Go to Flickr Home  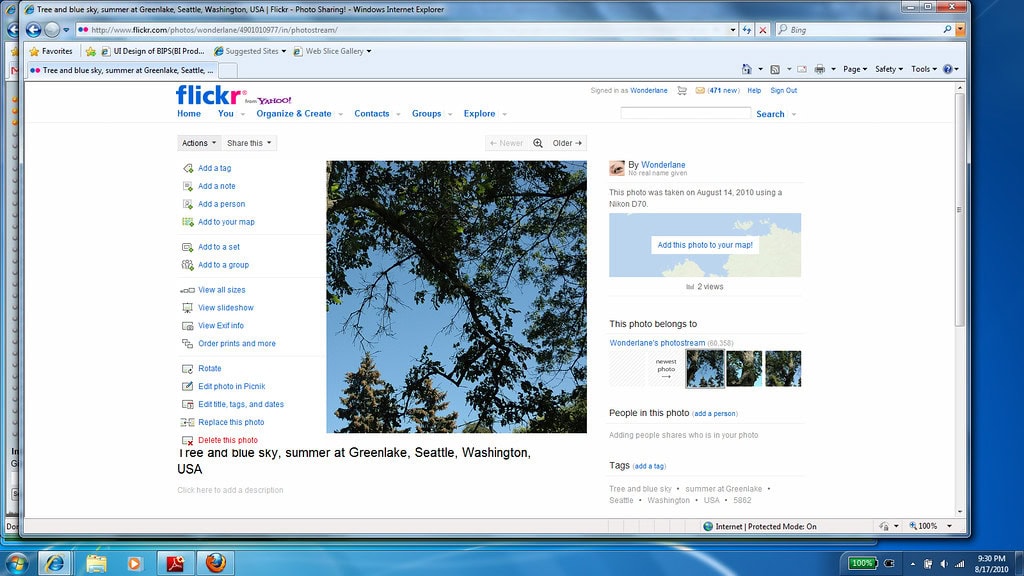point(189,114)
